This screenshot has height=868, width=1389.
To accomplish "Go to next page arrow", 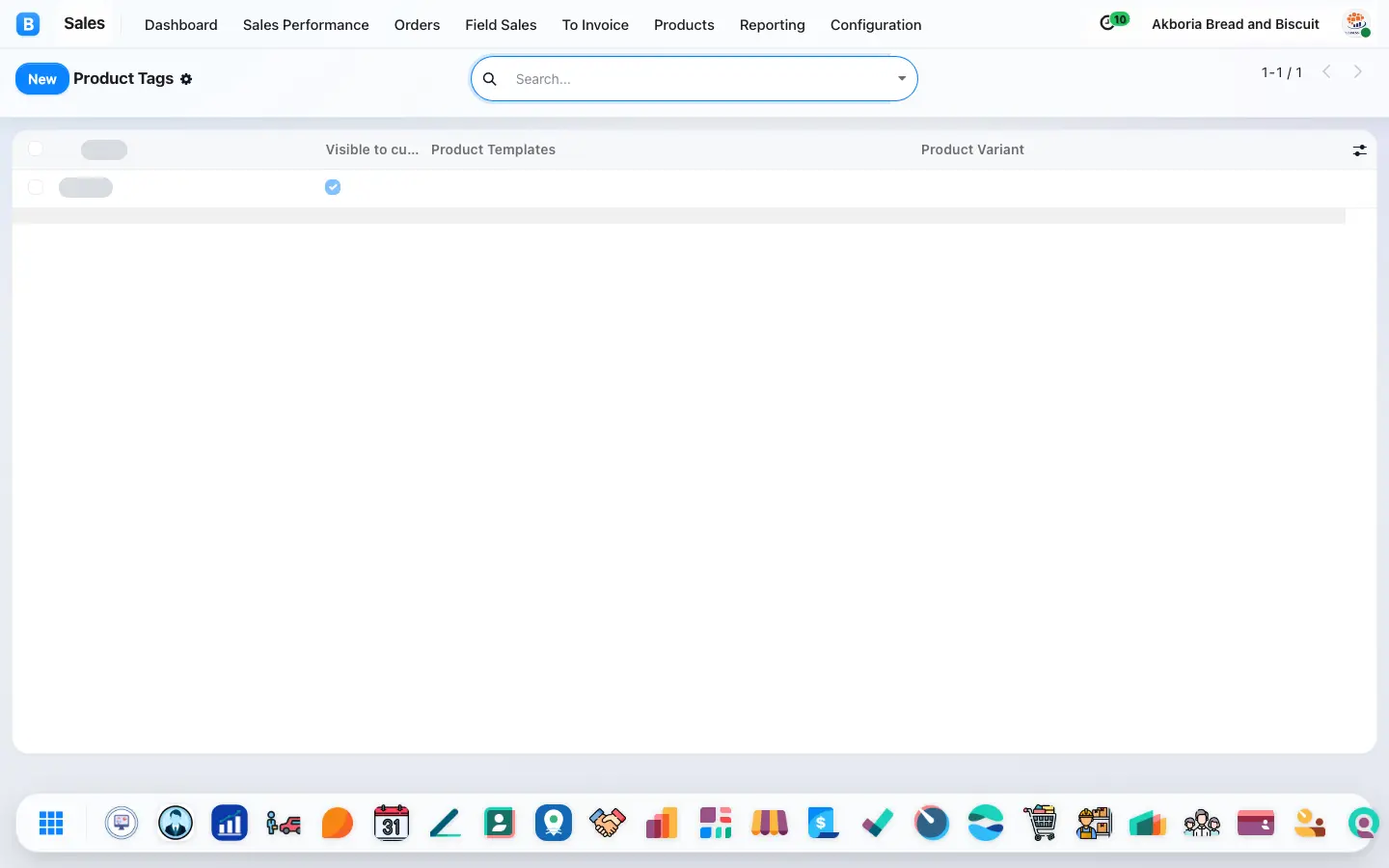I will (x=1357, y=71).
